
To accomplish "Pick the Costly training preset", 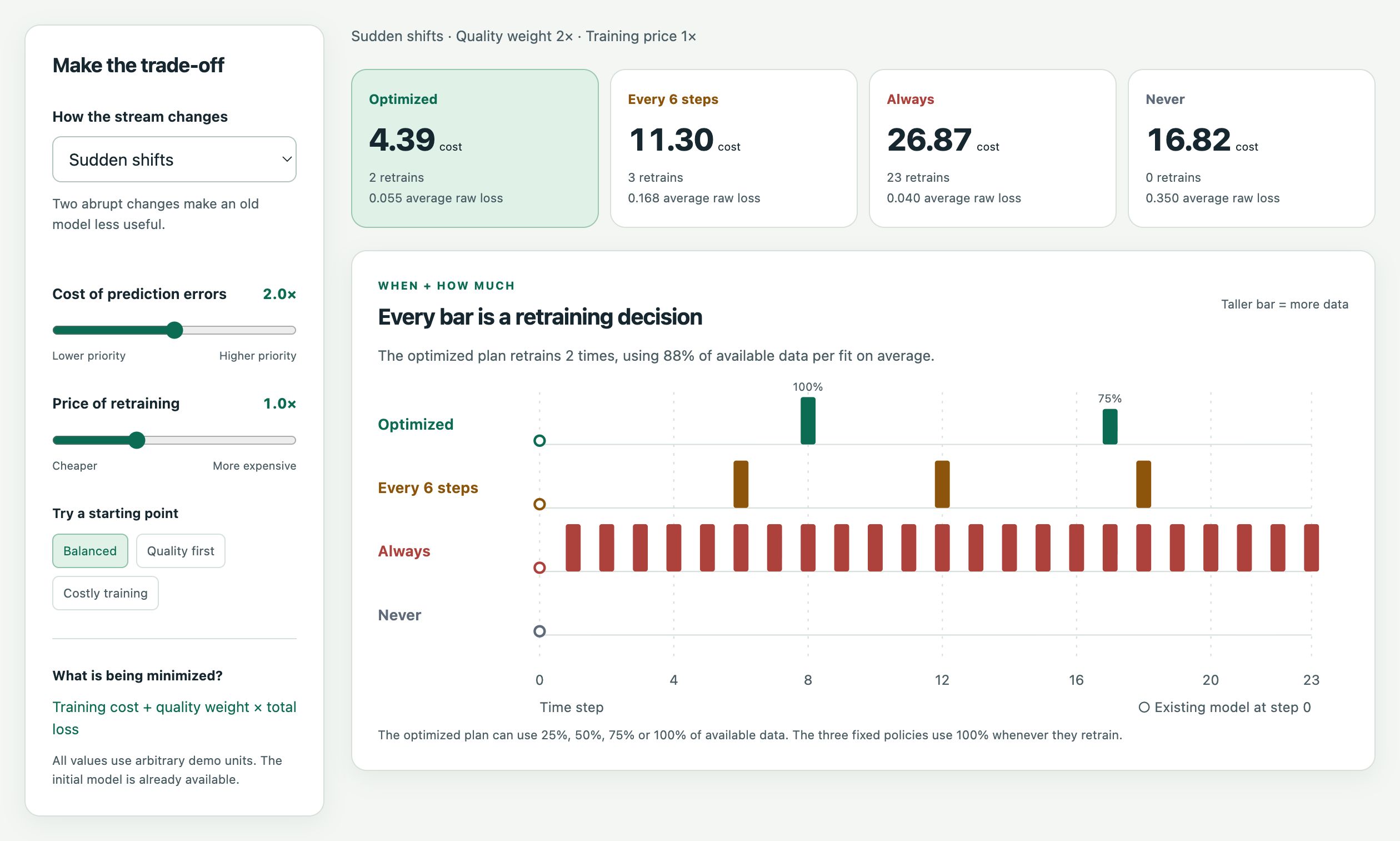I will click(106, 593).
